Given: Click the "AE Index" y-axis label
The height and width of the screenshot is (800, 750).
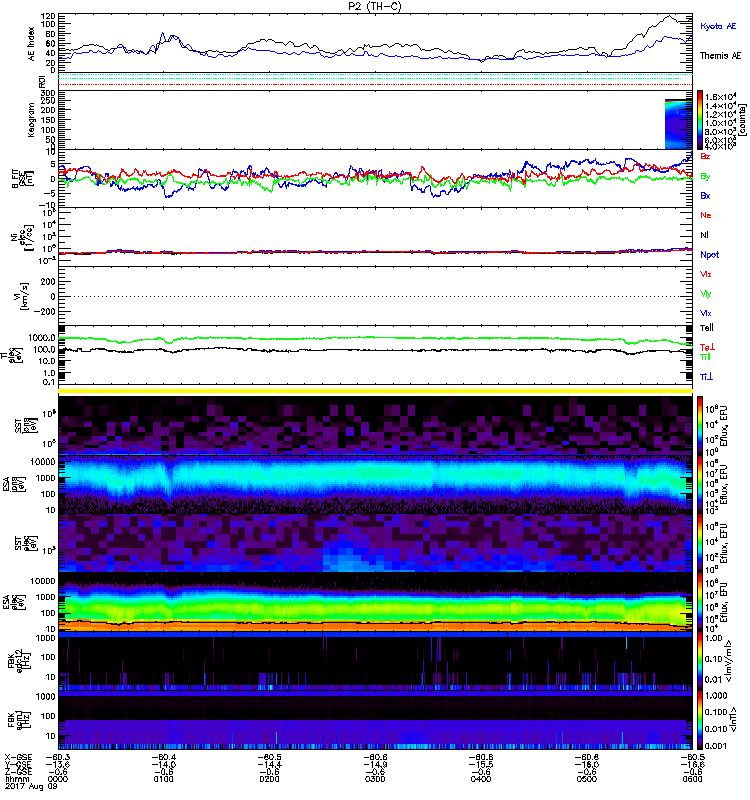Looking at the screenshot, I should pos(31,44).
